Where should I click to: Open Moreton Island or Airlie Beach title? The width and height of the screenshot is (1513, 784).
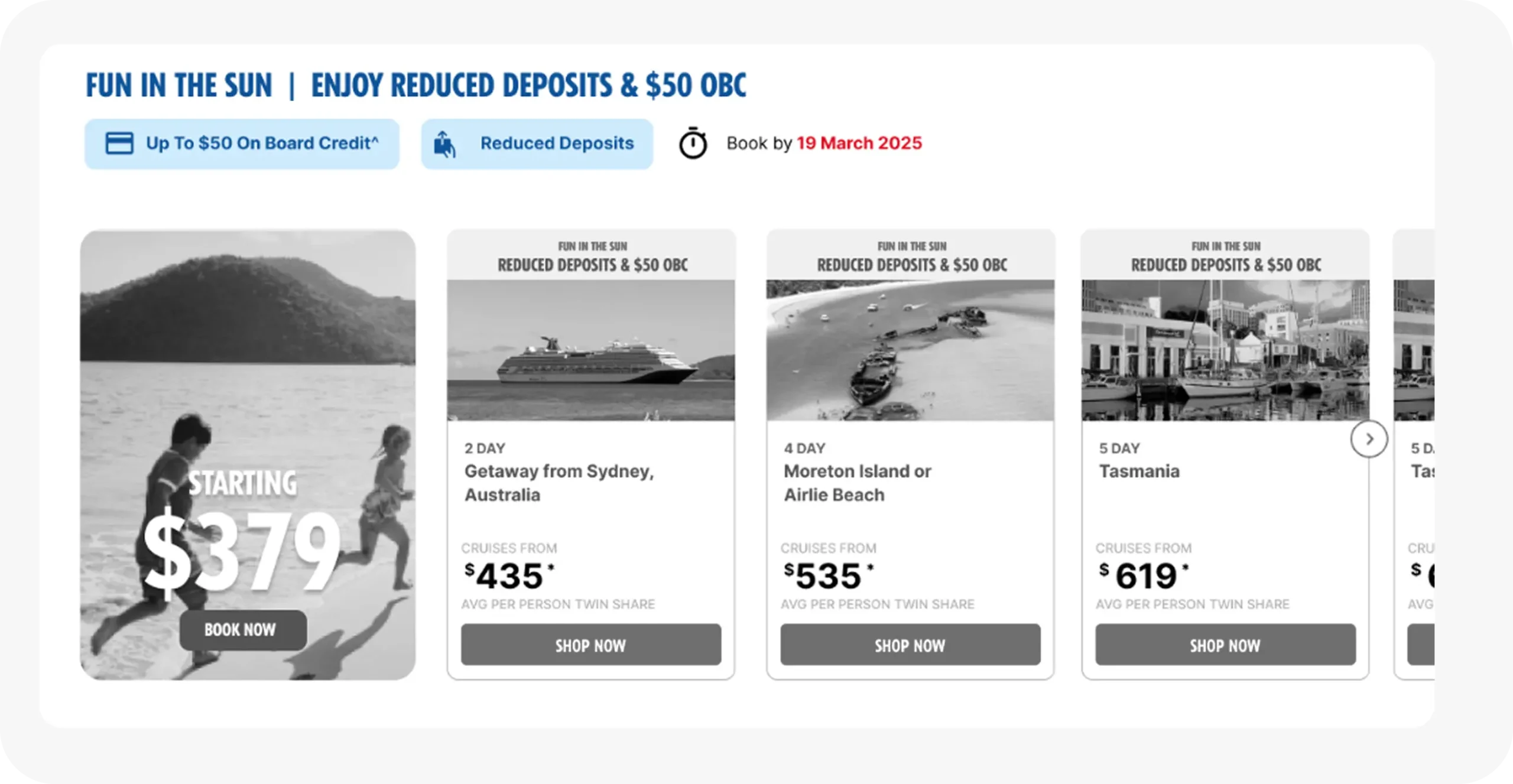tap(857, 483)
